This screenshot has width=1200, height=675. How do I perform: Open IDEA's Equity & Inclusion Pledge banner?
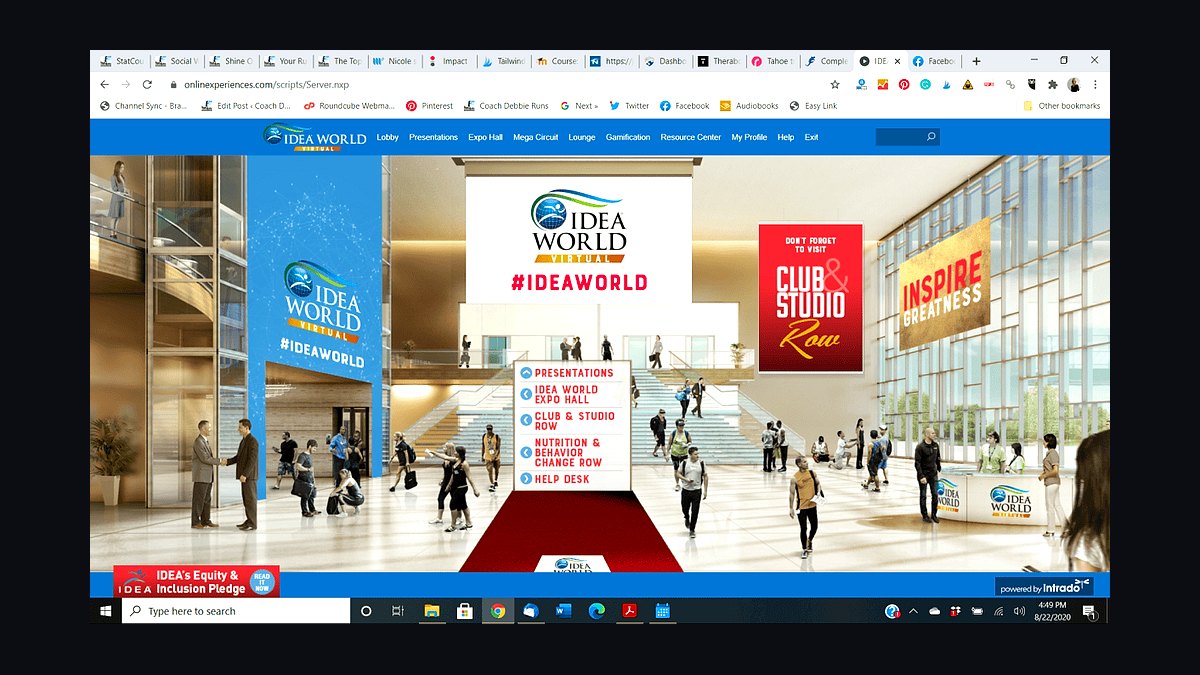[196, 582]
